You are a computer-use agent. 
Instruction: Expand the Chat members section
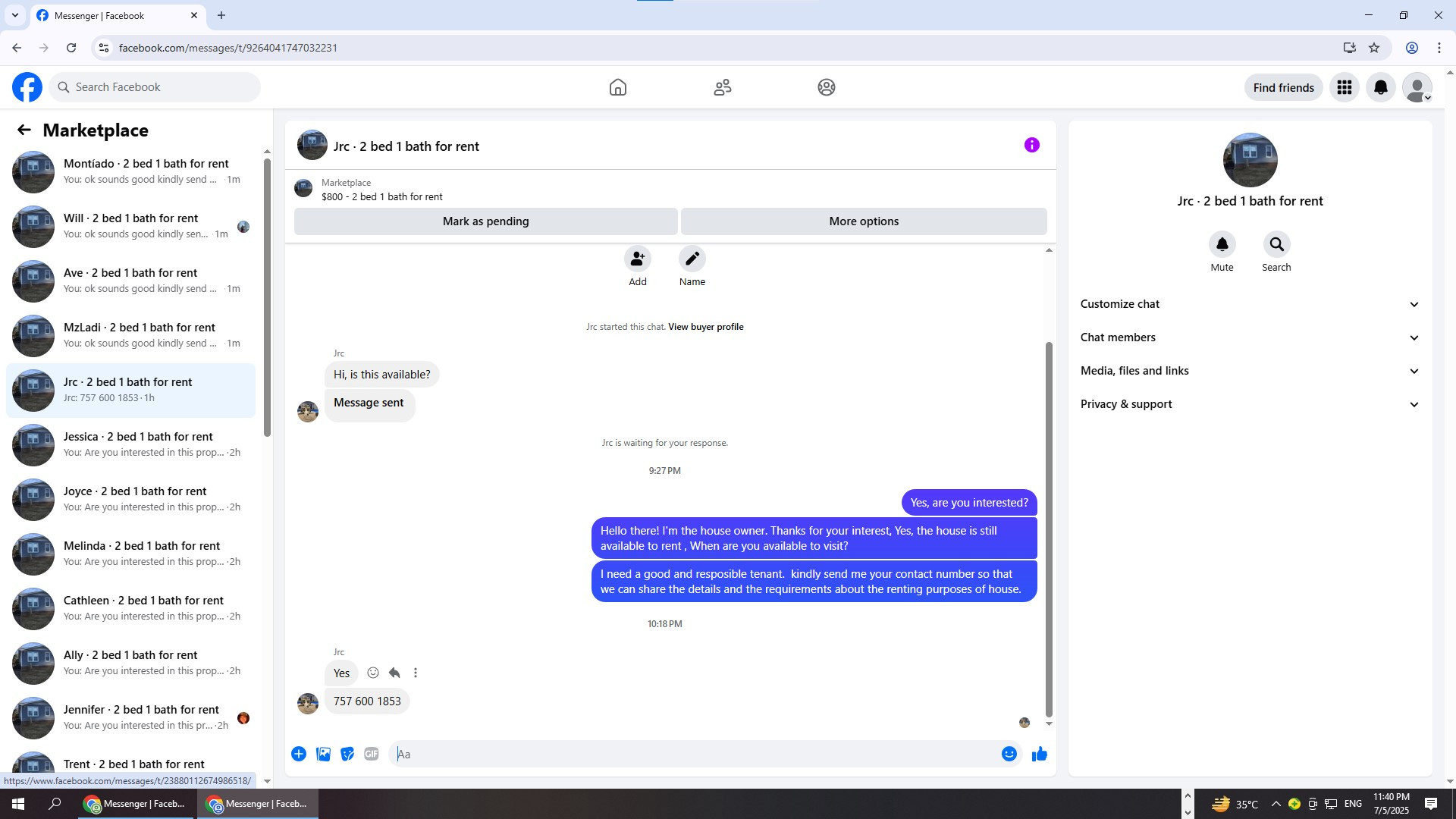1249,337
